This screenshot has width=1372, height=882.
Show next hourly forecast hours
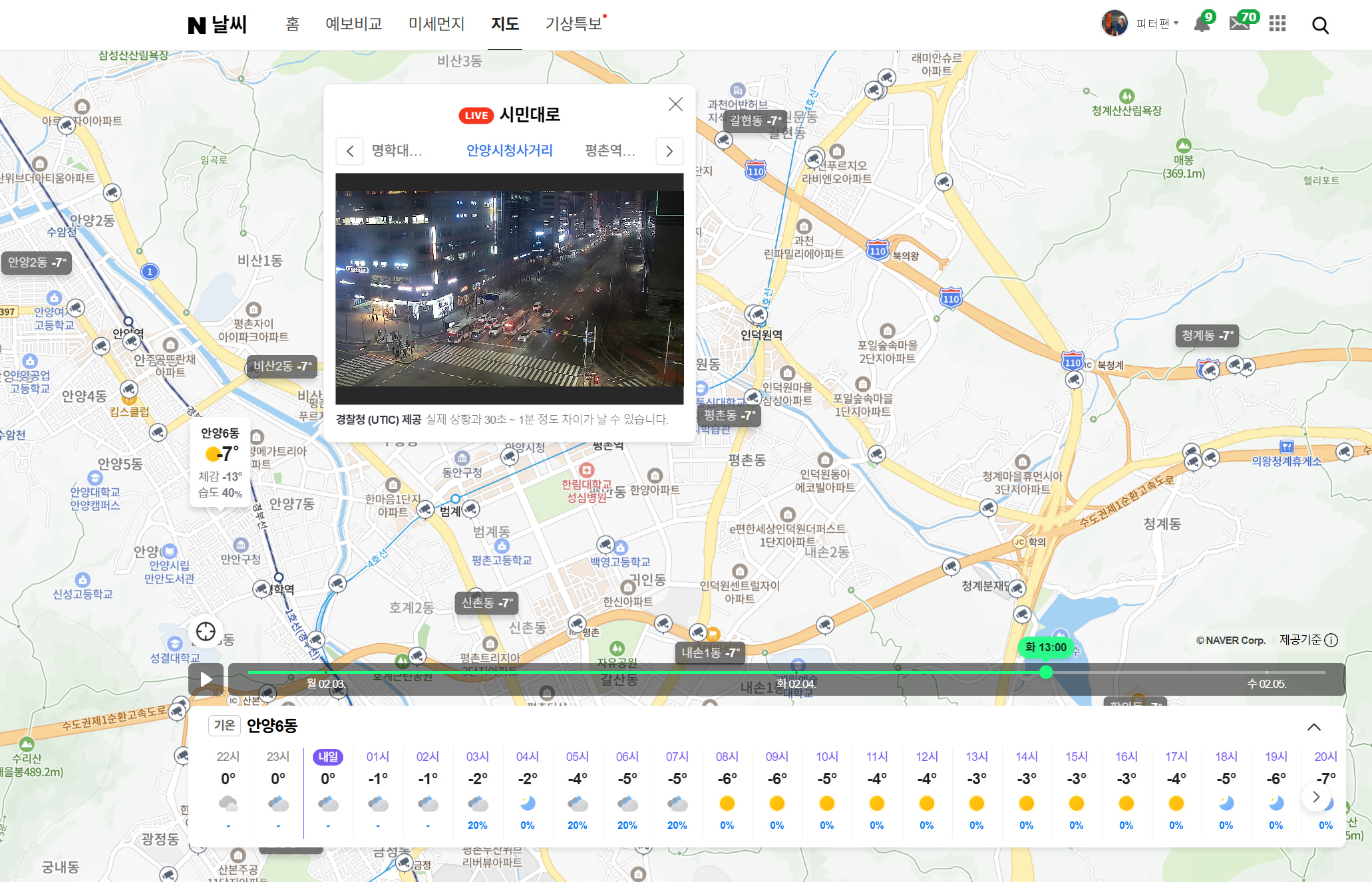[1315, 797]
